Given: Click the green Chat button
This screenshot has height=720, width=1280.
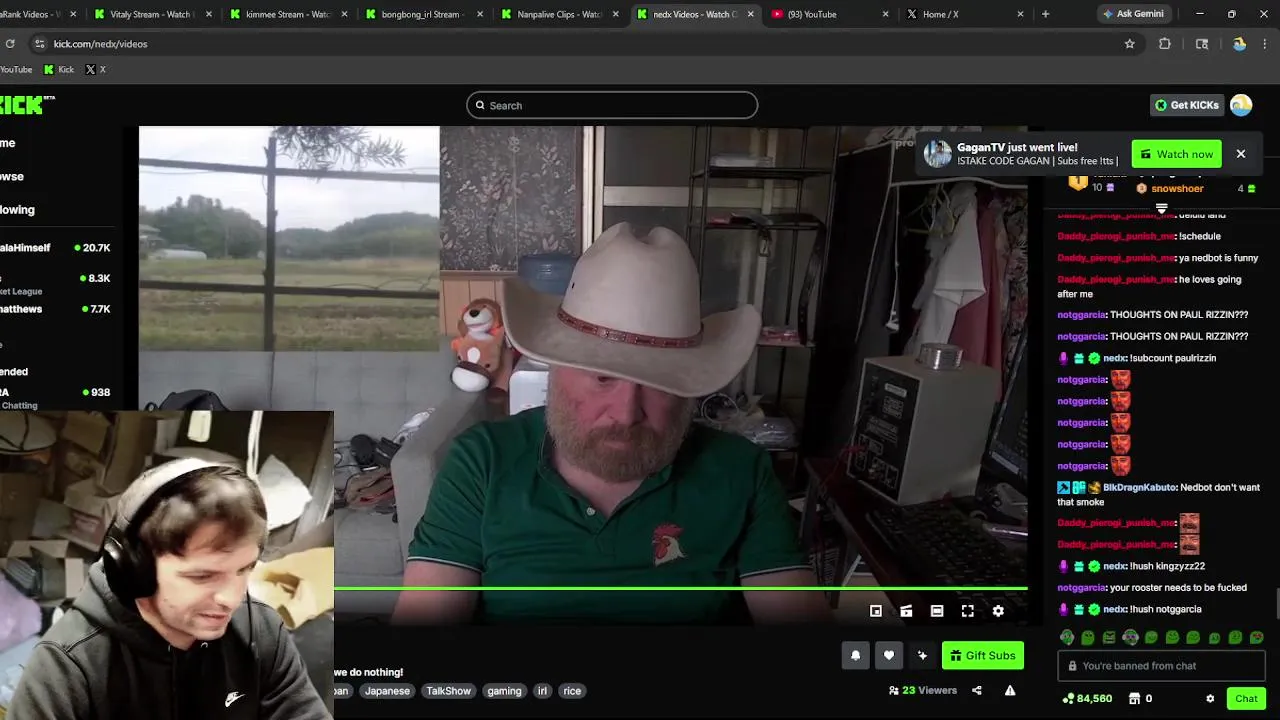Looking at the screenshot, I should [1246, 698].
